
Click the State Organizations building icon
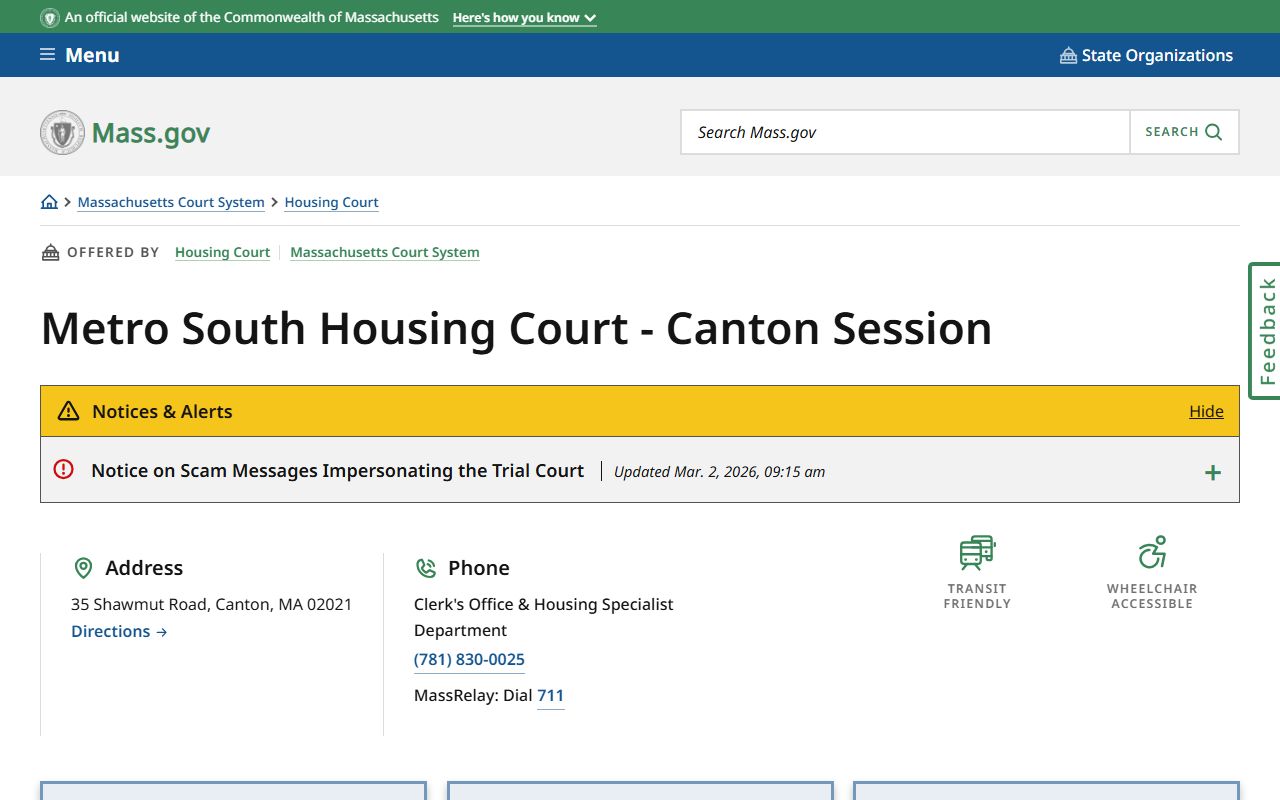pos(1068,55)
